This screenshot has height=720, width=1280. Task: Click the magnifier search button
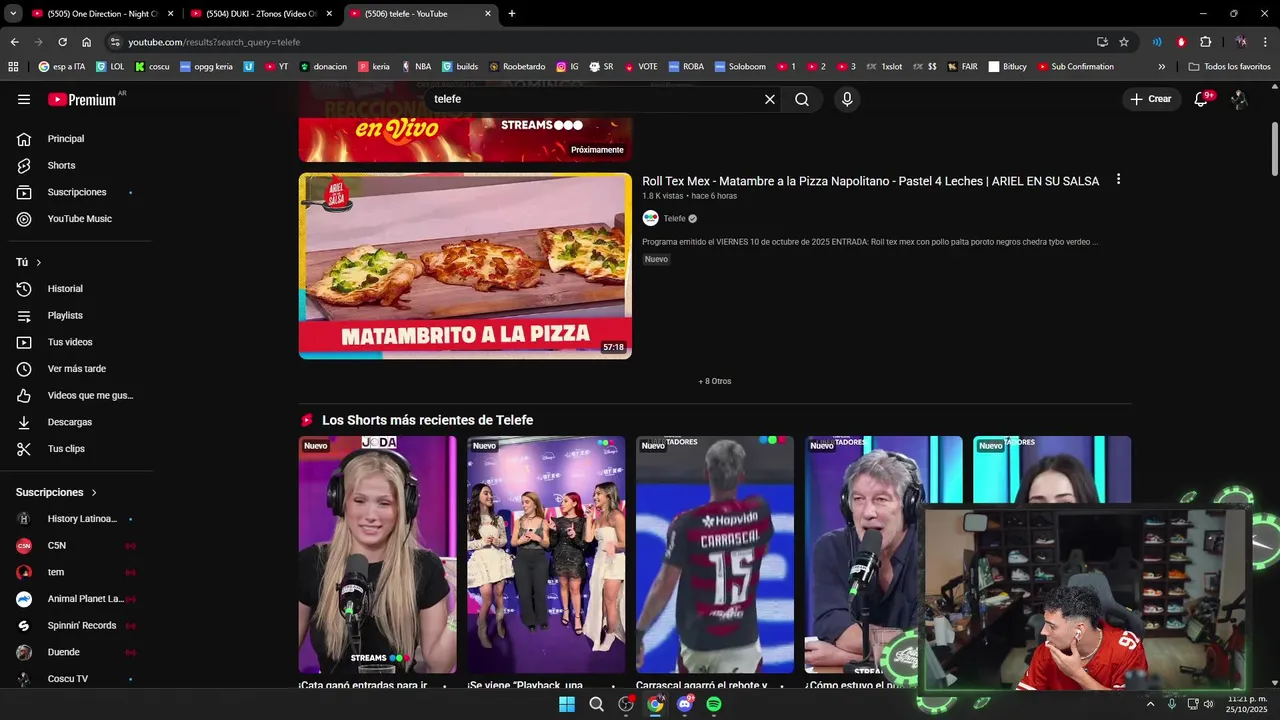802,99
